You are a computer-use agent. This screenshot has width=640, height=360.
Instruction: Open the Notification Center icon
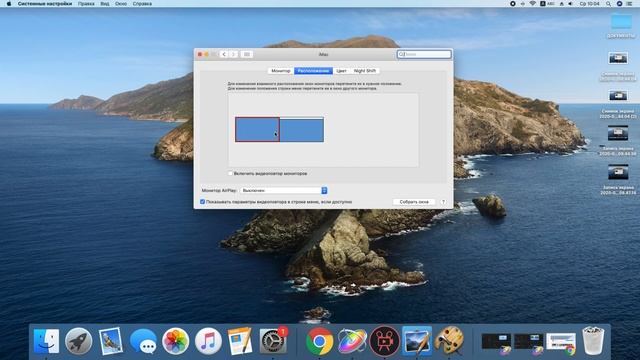coord(630,4)
